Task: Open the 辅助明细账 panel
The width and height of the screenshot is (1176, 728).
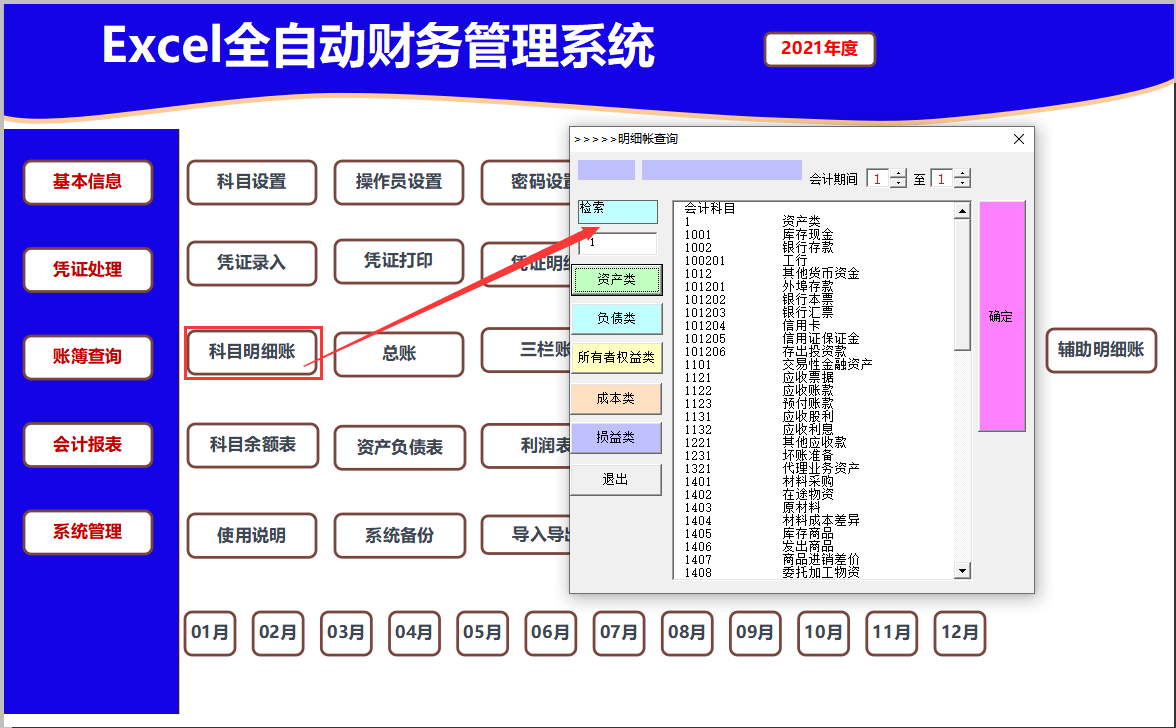Action: [x=1100, y=350]
